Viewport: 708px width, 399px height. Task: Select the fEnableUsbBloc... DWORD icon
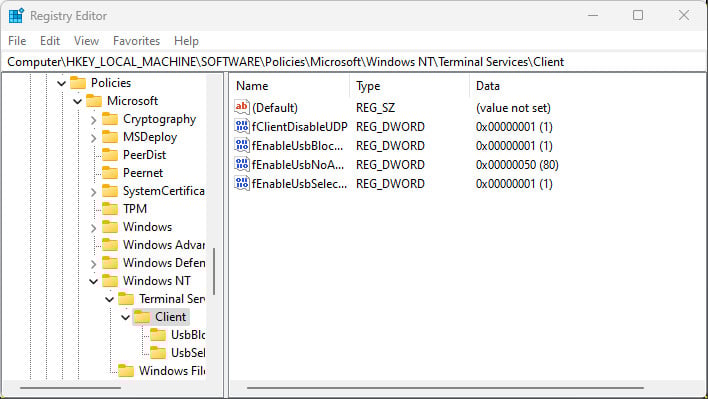[x=242, y=145]
